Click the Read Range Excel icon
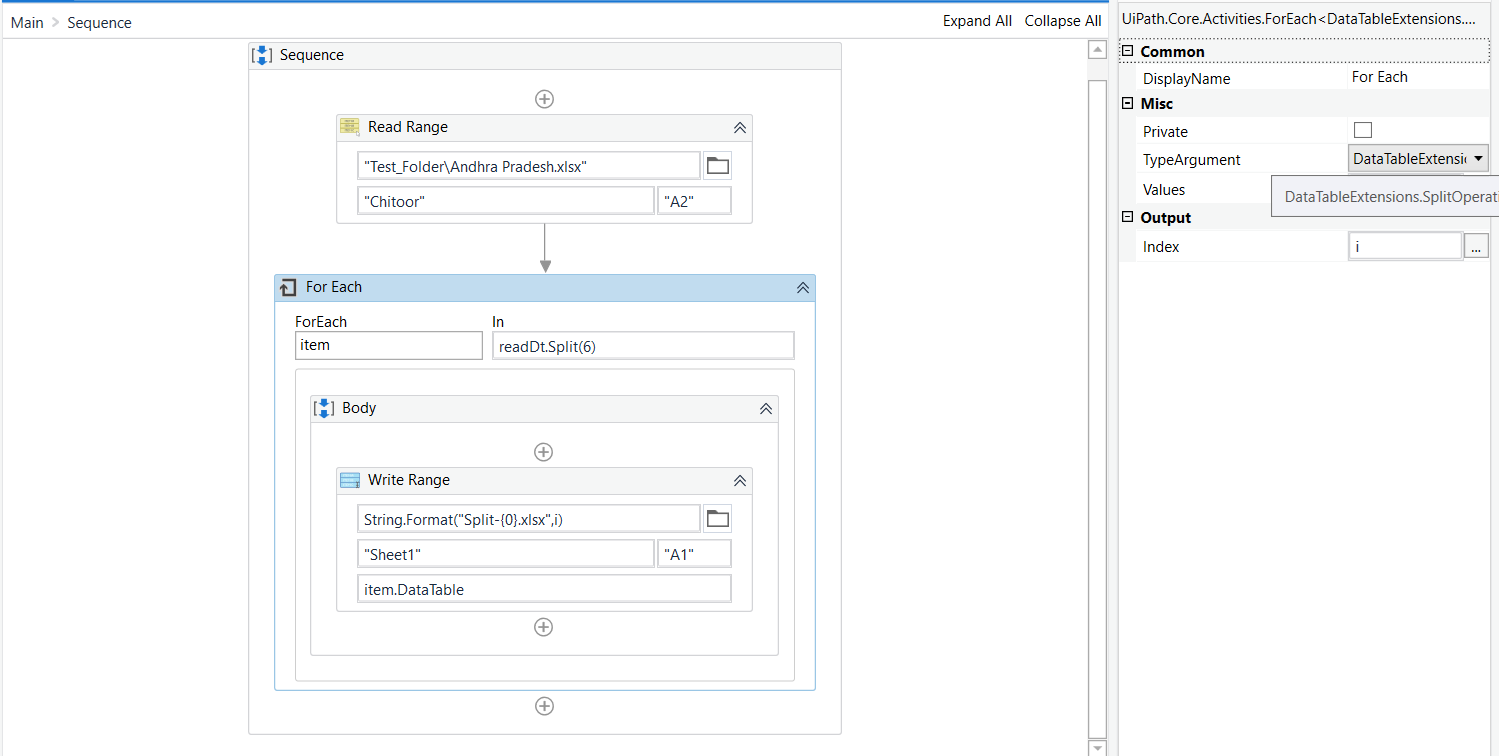This screenshot has height=756, width=1499. 348,127
